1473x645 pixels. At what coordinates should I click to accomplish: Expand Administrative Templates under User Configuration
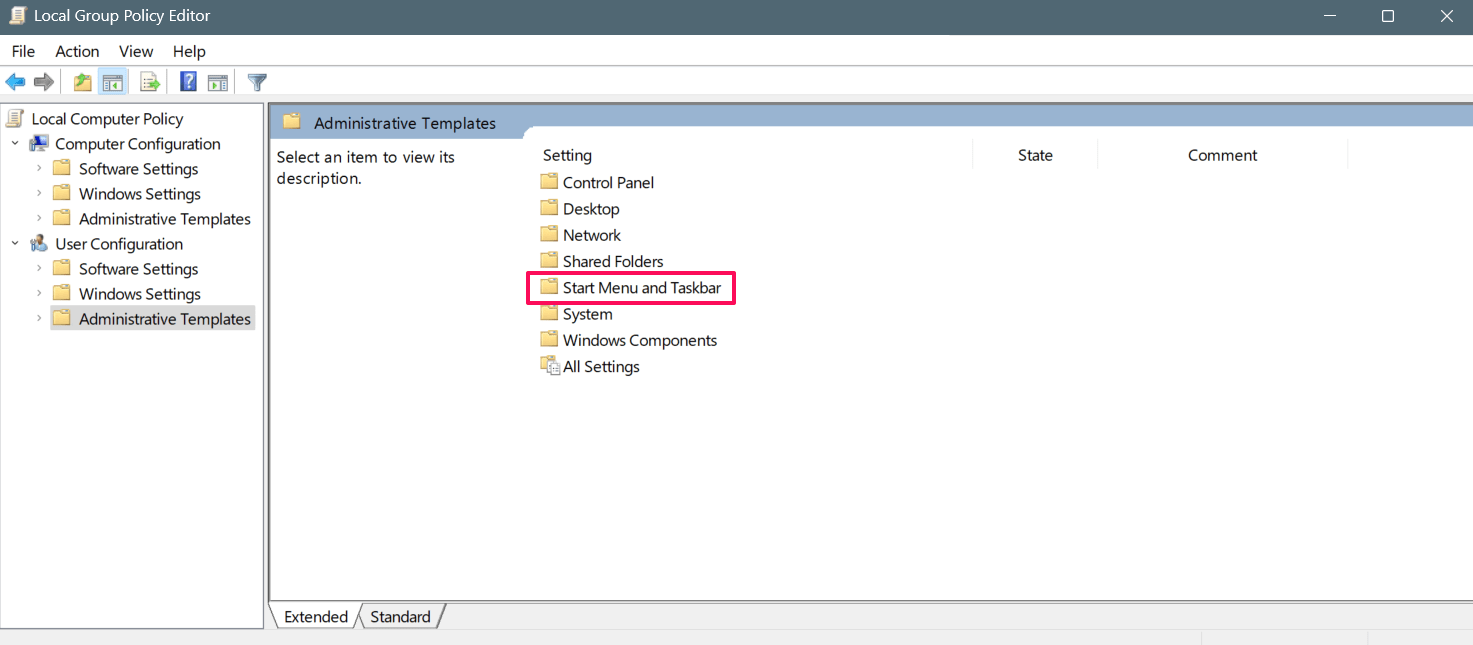(39, 319)
